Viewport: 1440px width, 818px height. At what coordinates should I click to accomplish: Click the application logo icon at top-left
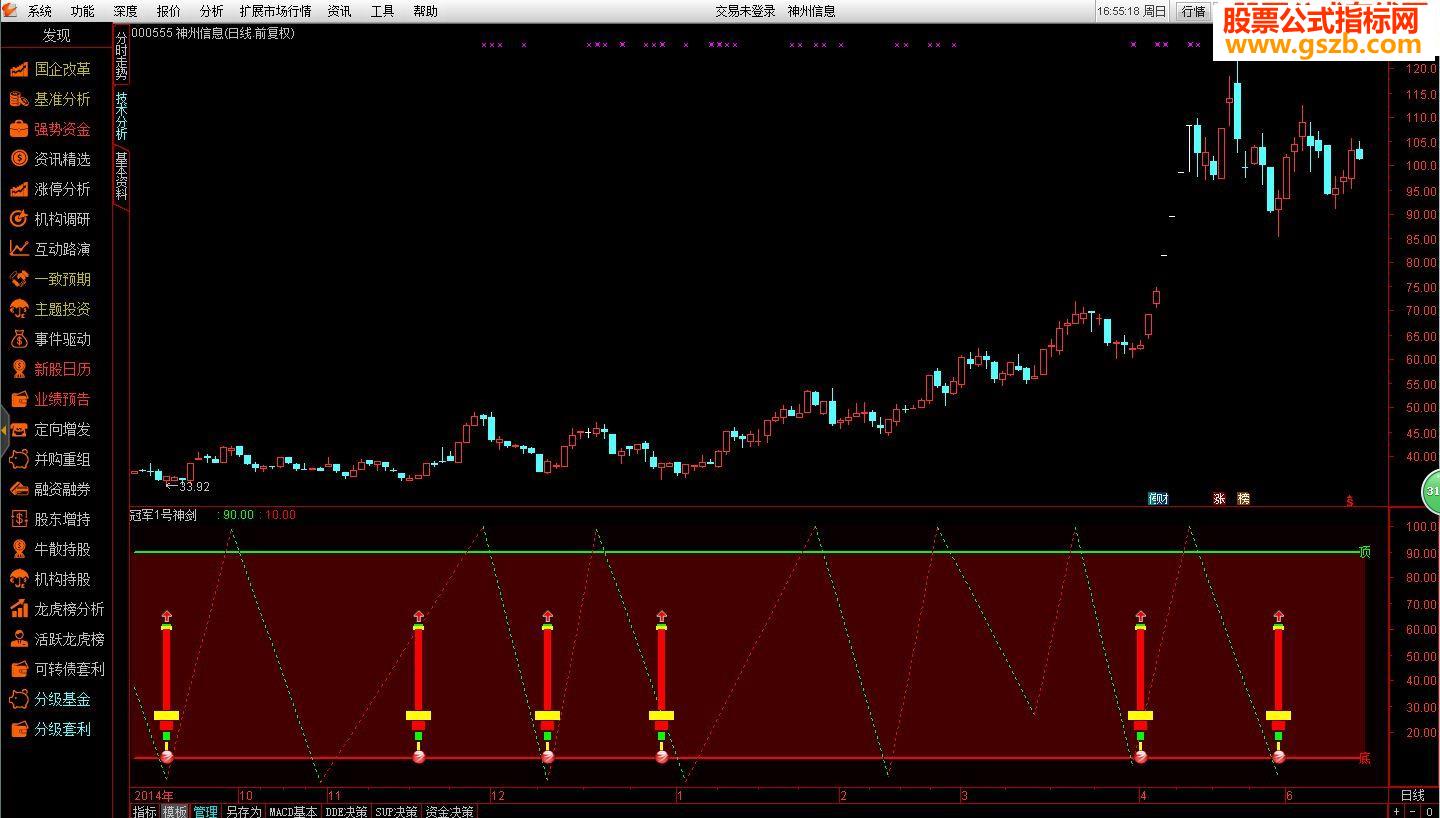pos(9,11)
